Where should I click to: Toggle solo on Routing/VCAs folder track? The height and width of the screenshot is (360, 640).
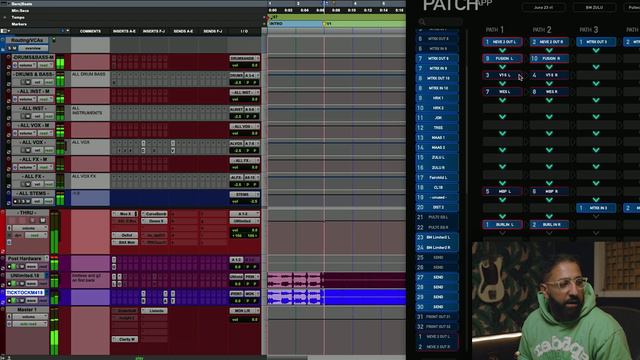[9, 48]
